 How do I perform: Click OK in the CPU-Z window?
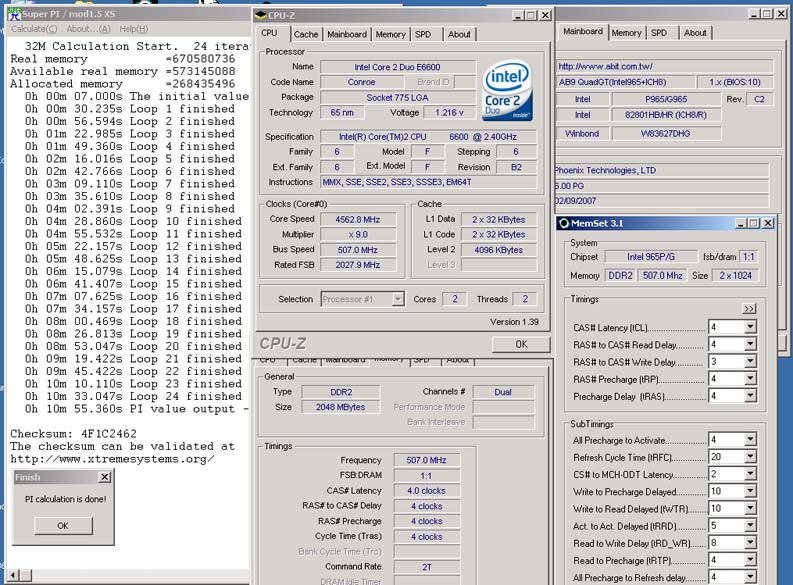521,344
